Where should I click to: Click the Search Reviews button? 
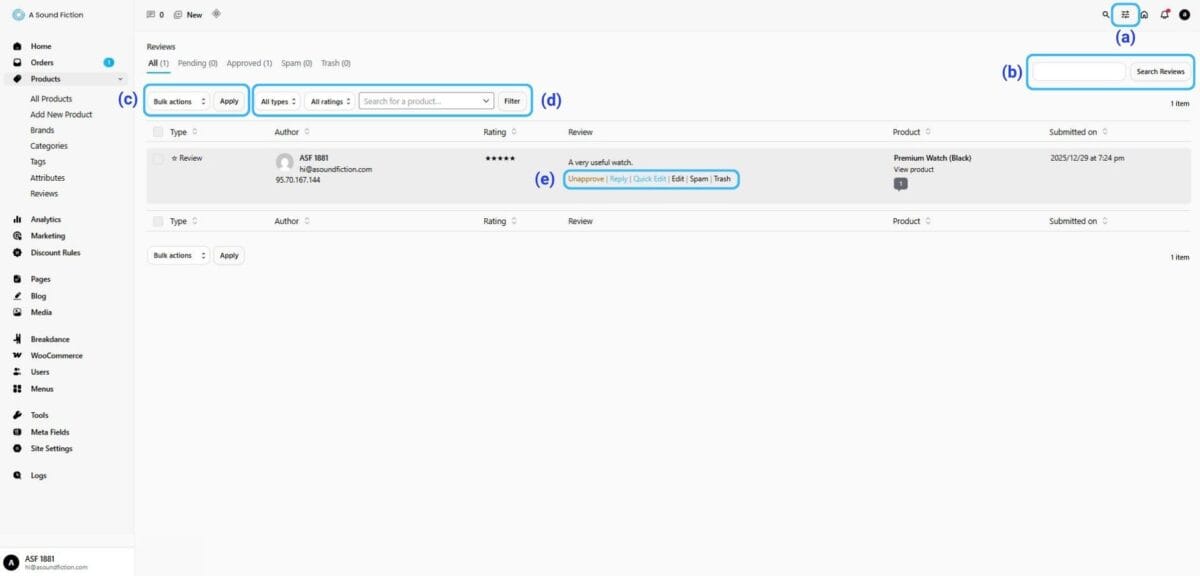[x=1160, y=71]
